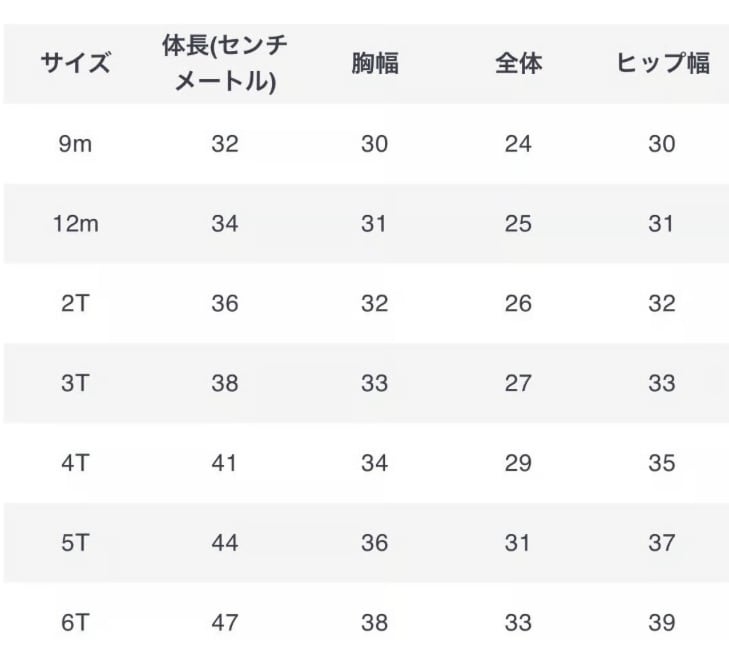
Task: Click the 6T size row label
Action: coord(75,623)
